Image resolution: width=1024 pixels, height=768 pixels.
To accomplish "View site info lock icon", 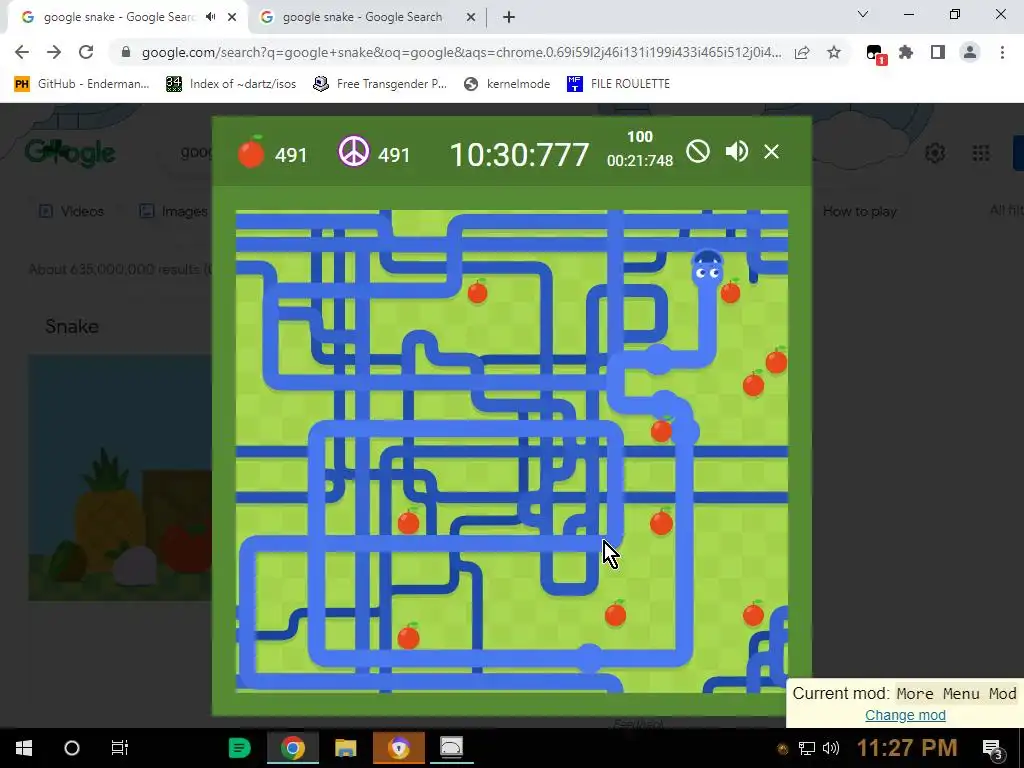I will pyautogui.click(x=126, y=52).
